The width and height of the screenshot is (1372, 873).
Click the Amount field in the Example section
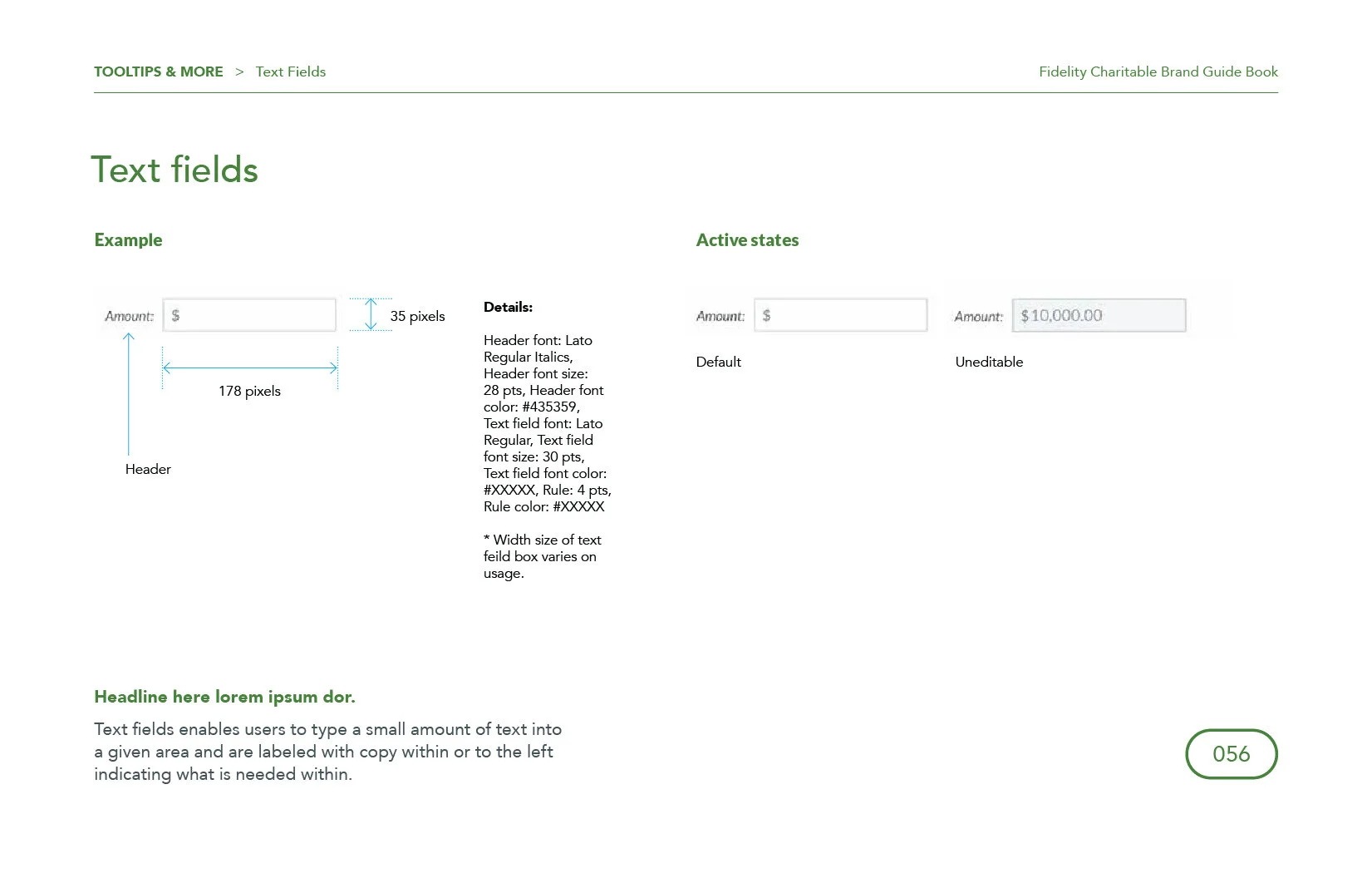[x=249, y=315]
